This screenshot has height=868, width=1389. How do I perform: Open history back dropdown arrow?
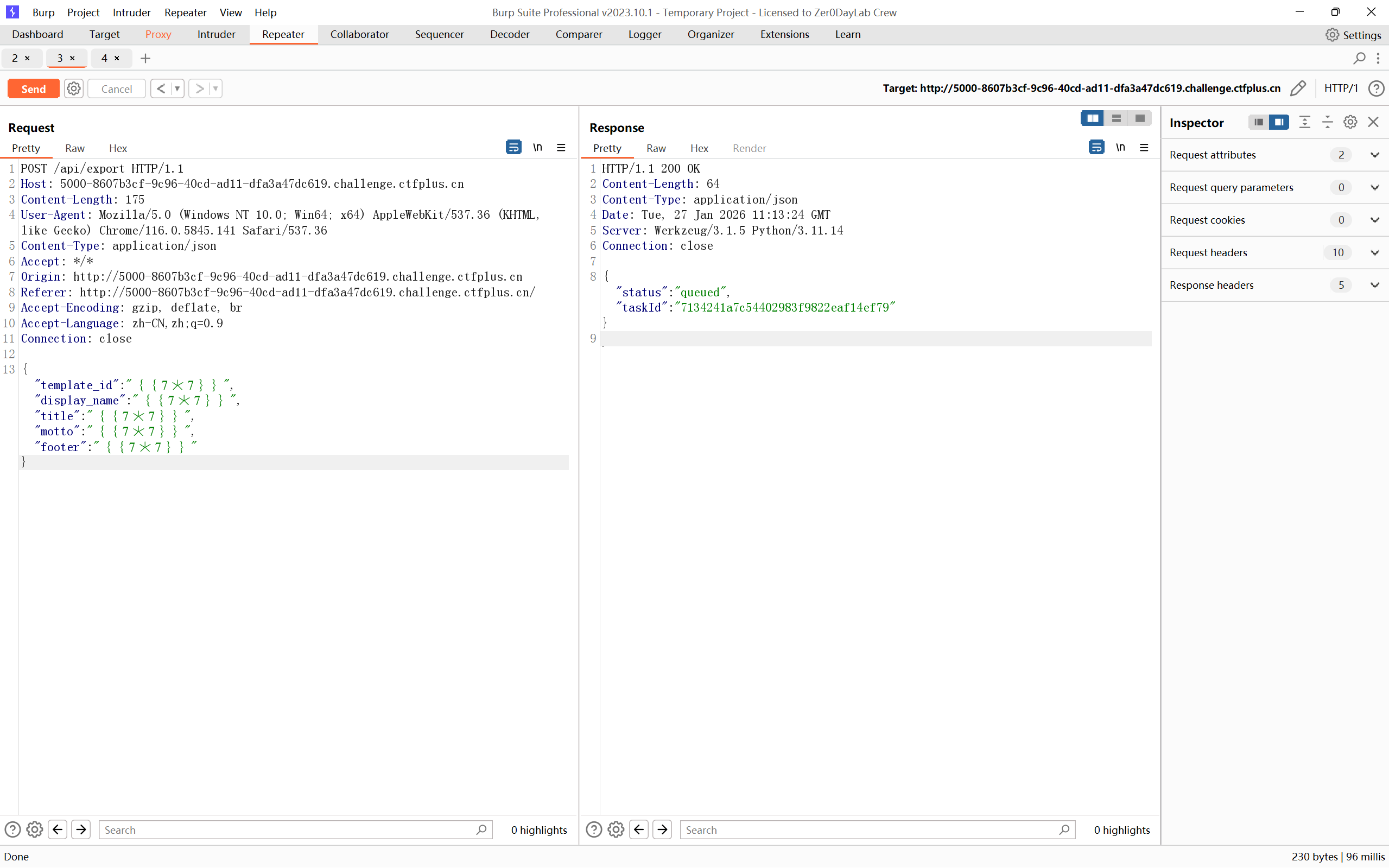pos(177,88)
